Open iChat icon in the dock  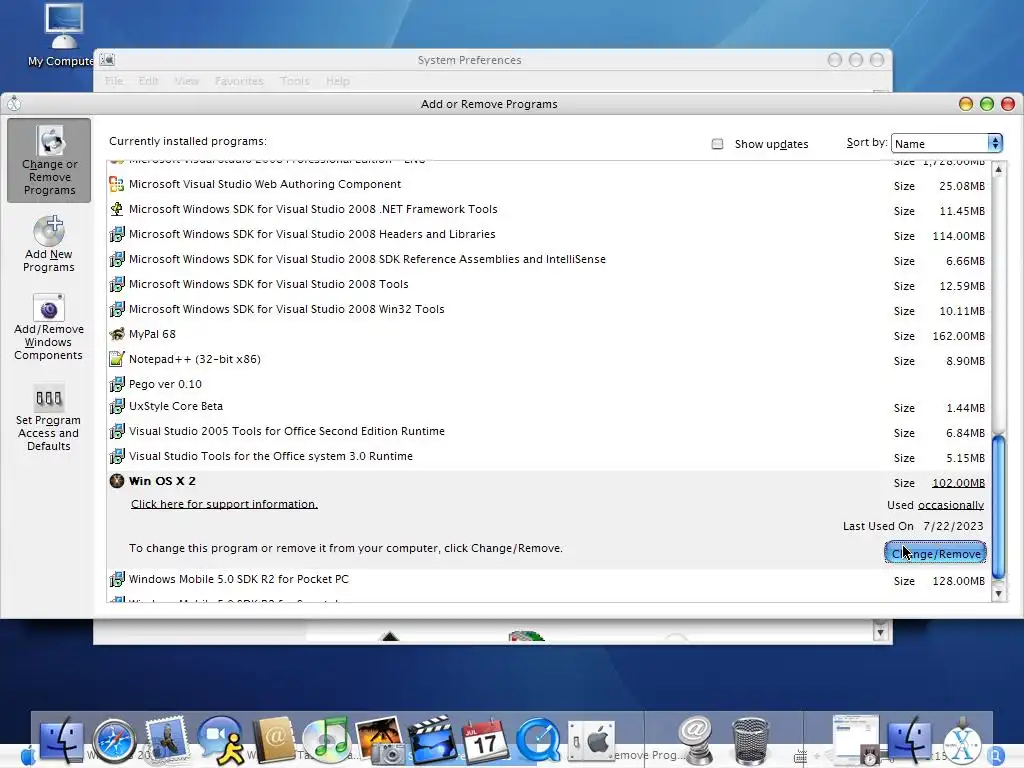(x=221, y=741)
